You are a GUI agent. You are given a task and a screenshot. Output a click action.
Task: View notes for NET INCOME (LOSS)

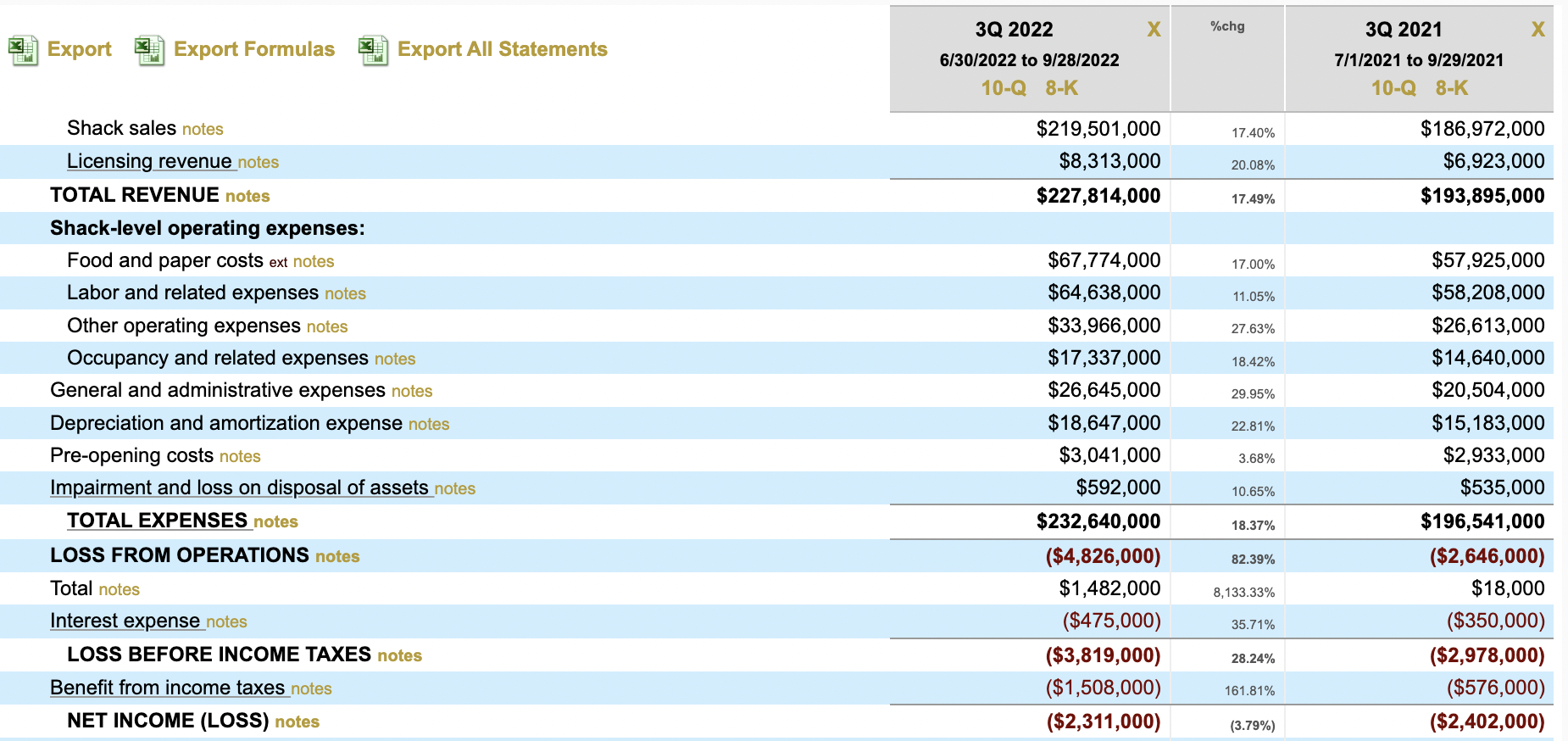(x=297, y=721)
